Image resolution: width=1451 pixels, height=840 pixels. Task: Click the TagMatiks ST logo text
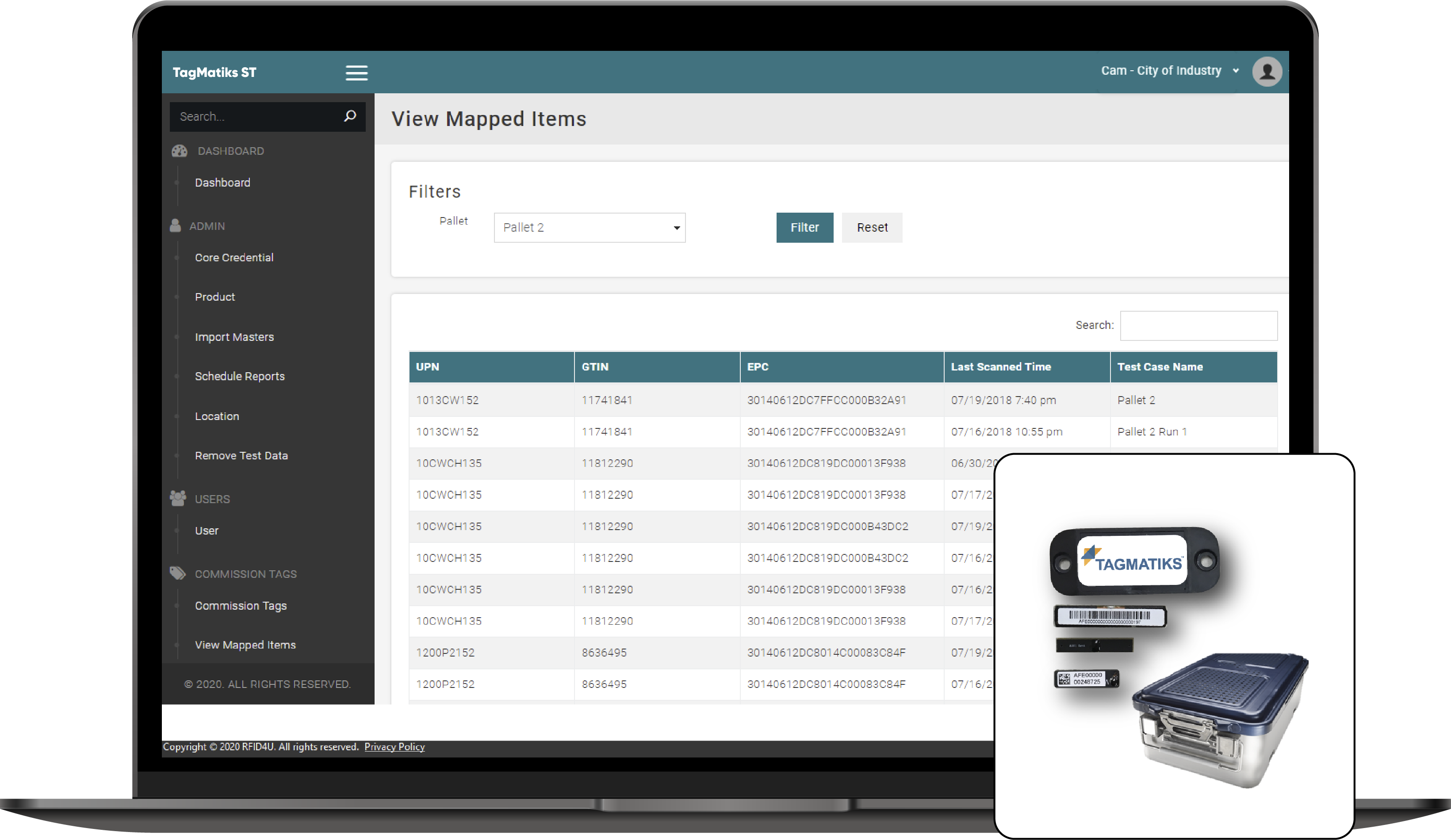(214, 73)
